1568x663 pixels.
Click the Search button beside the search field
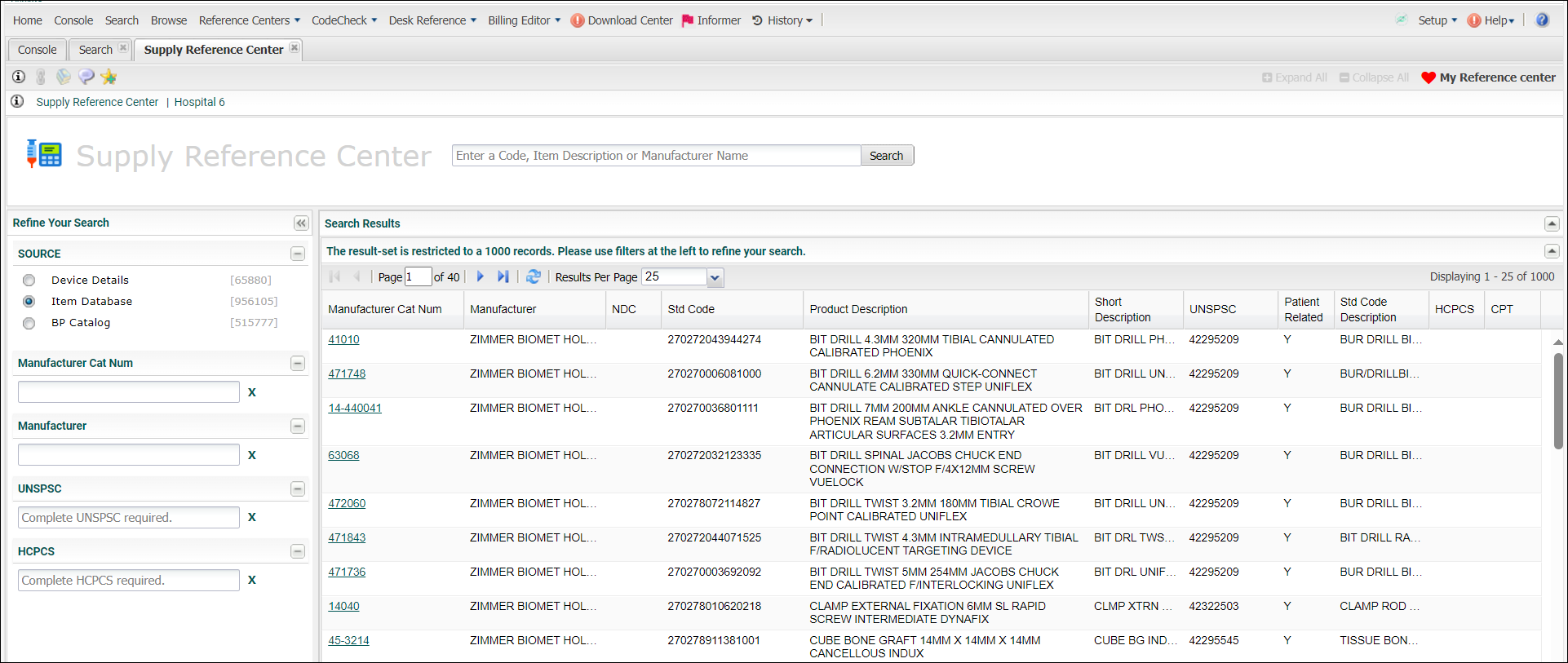coord(886,156)
